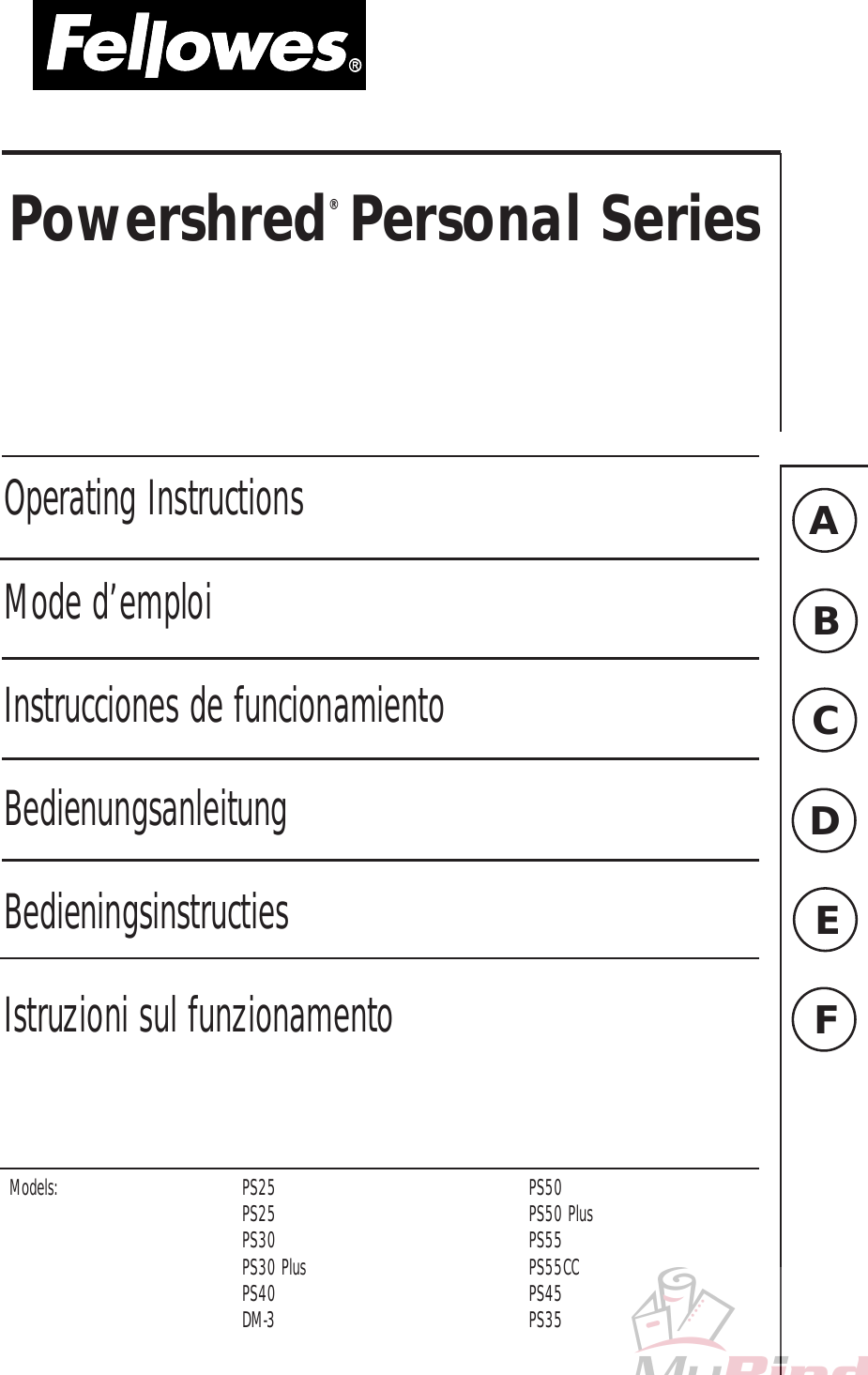The width and height of the screenshot is (868, 1375).
Task: Click the Powershred Personal Series title
Action: 385,220
